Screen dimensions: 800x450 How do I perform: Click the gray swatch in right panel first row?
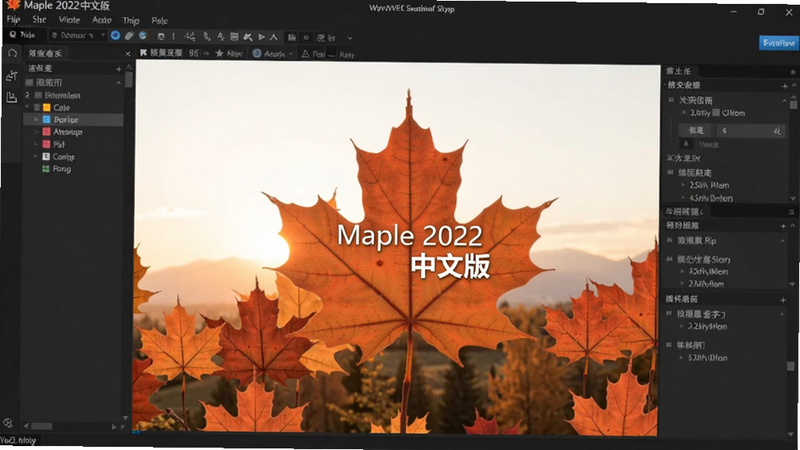(716, 113)
